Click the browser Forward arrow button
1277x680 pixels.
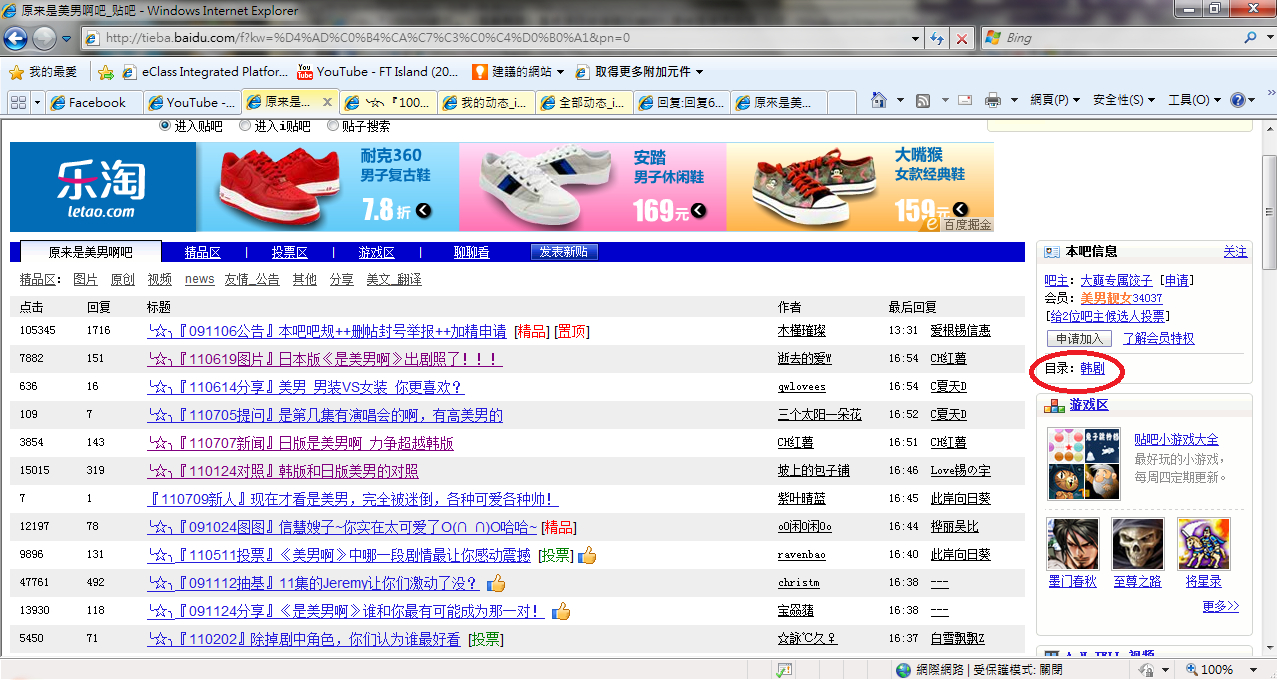click(x=44, y=38)
